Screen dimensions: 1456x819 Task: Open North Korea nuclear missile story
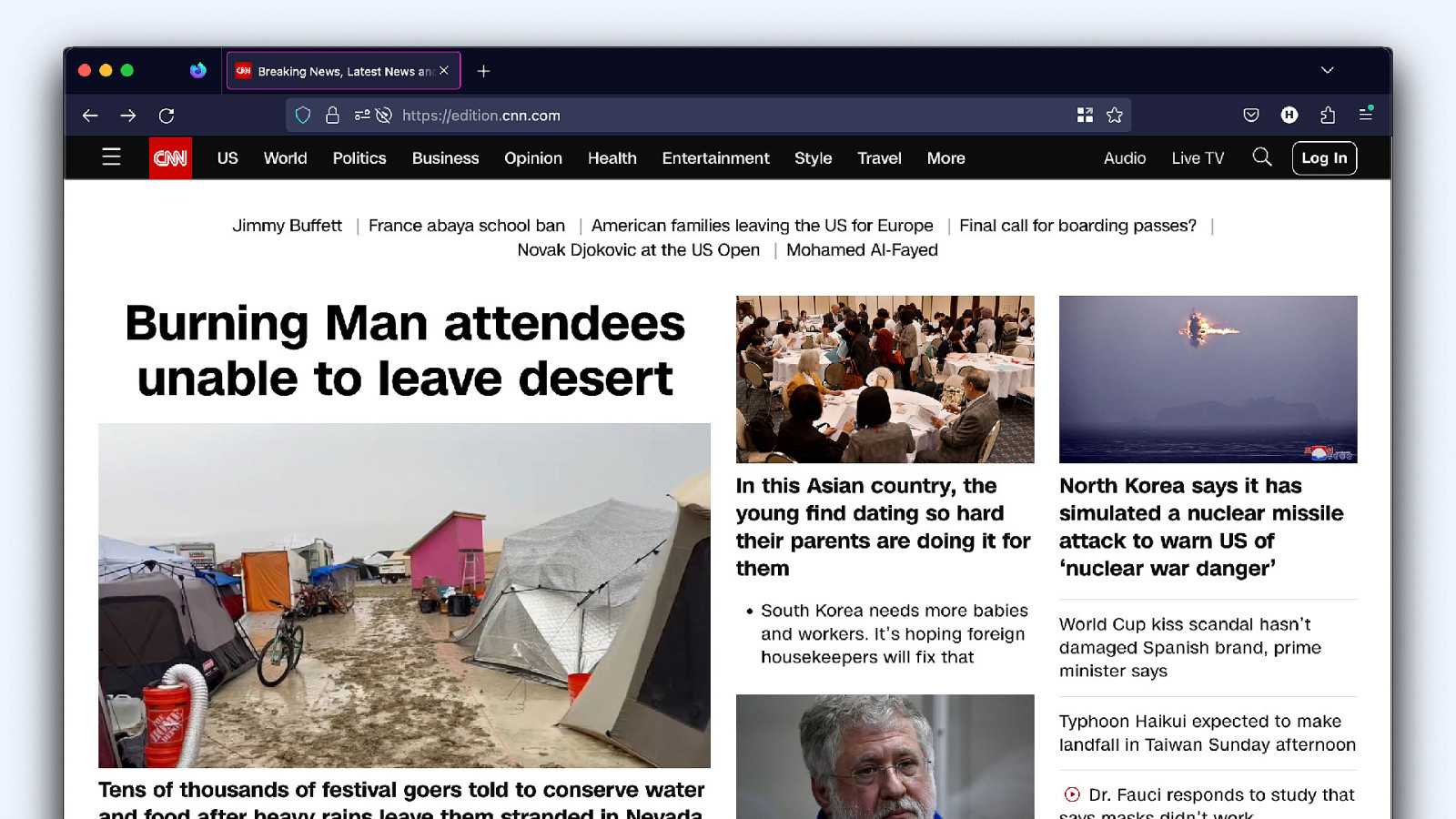1201,527
